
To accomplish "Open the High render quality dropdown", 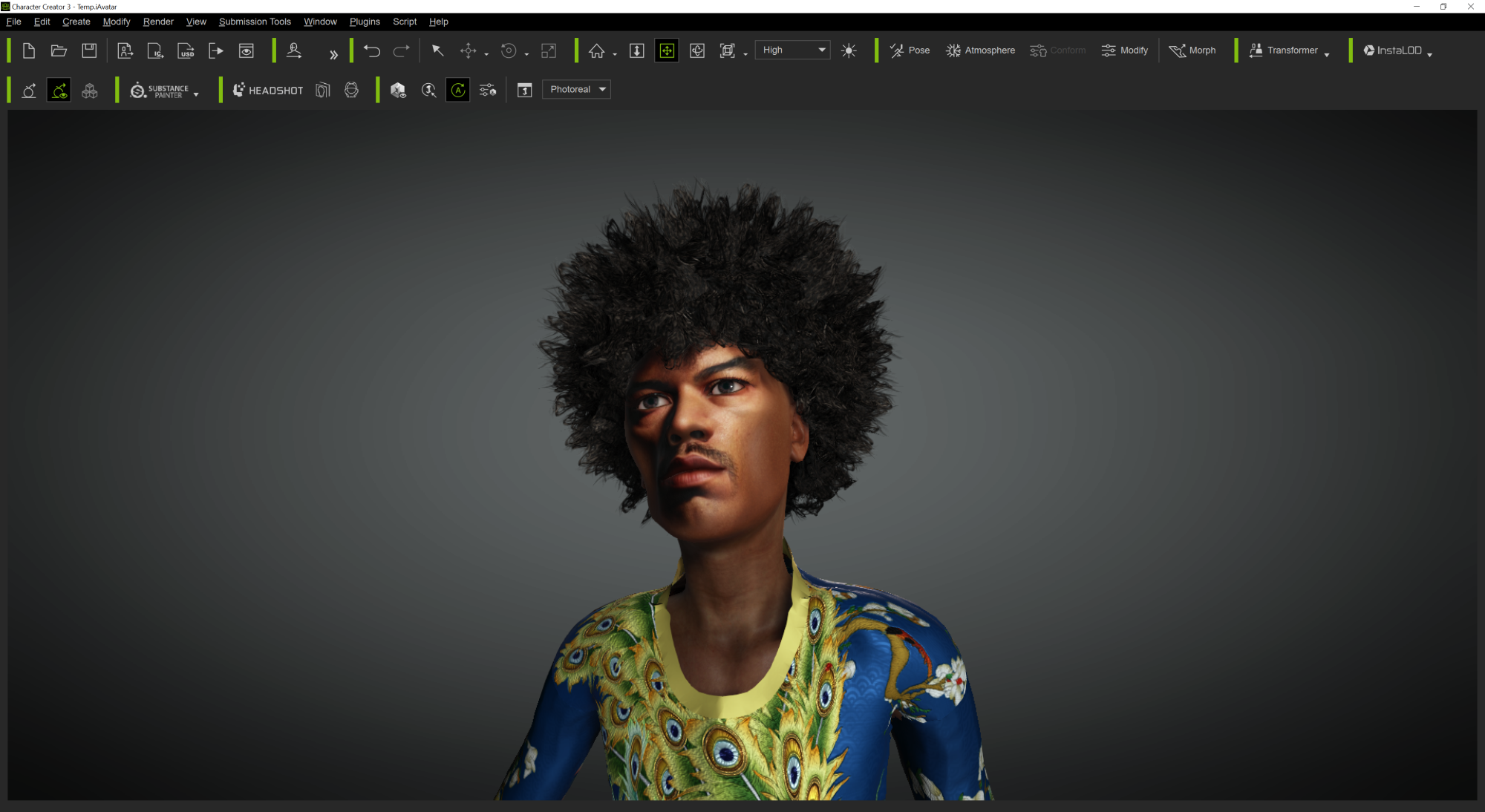I will point(792,50).
